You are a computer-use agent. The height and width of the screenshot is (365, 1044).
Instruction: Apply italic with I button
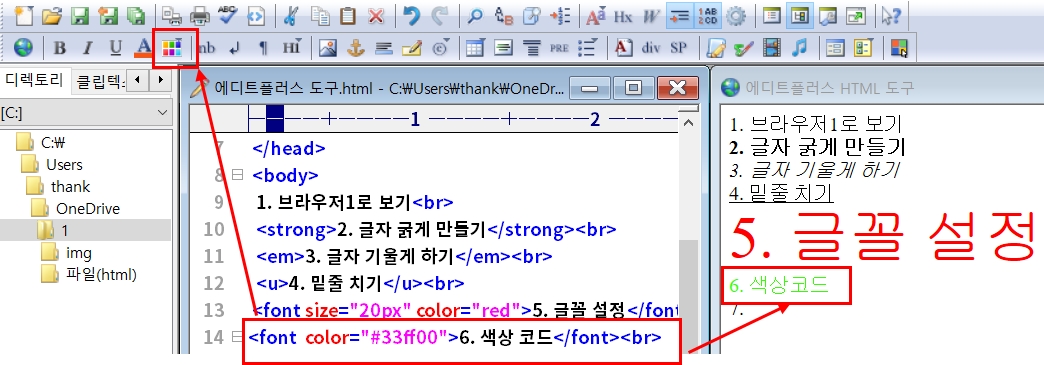point(87,47)
